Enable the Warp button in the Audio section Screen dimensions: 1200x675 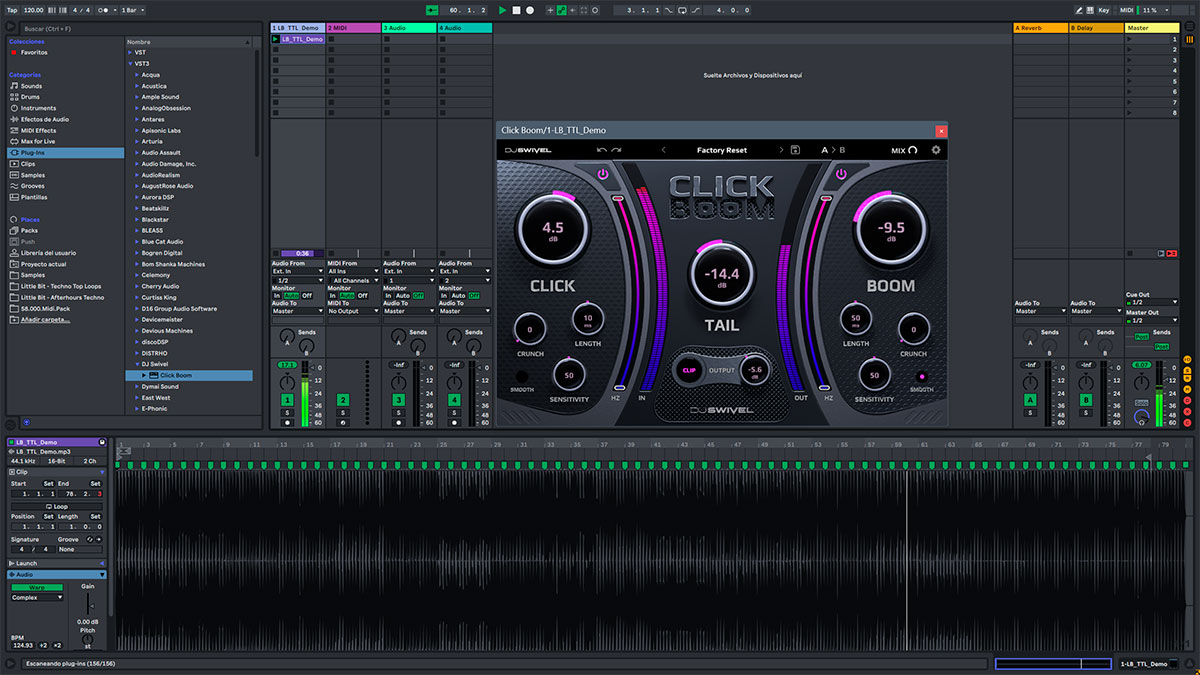36,588
